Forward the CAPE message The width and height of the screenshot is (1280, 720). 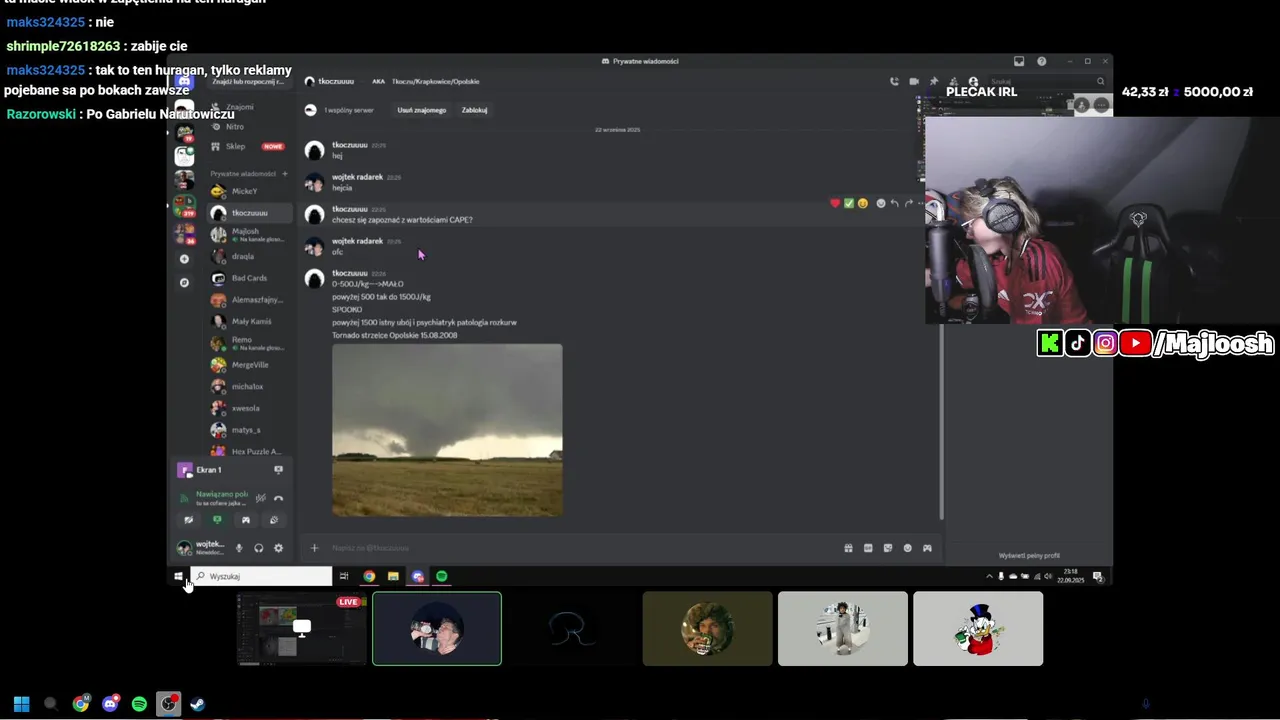[x=909, y=203]
